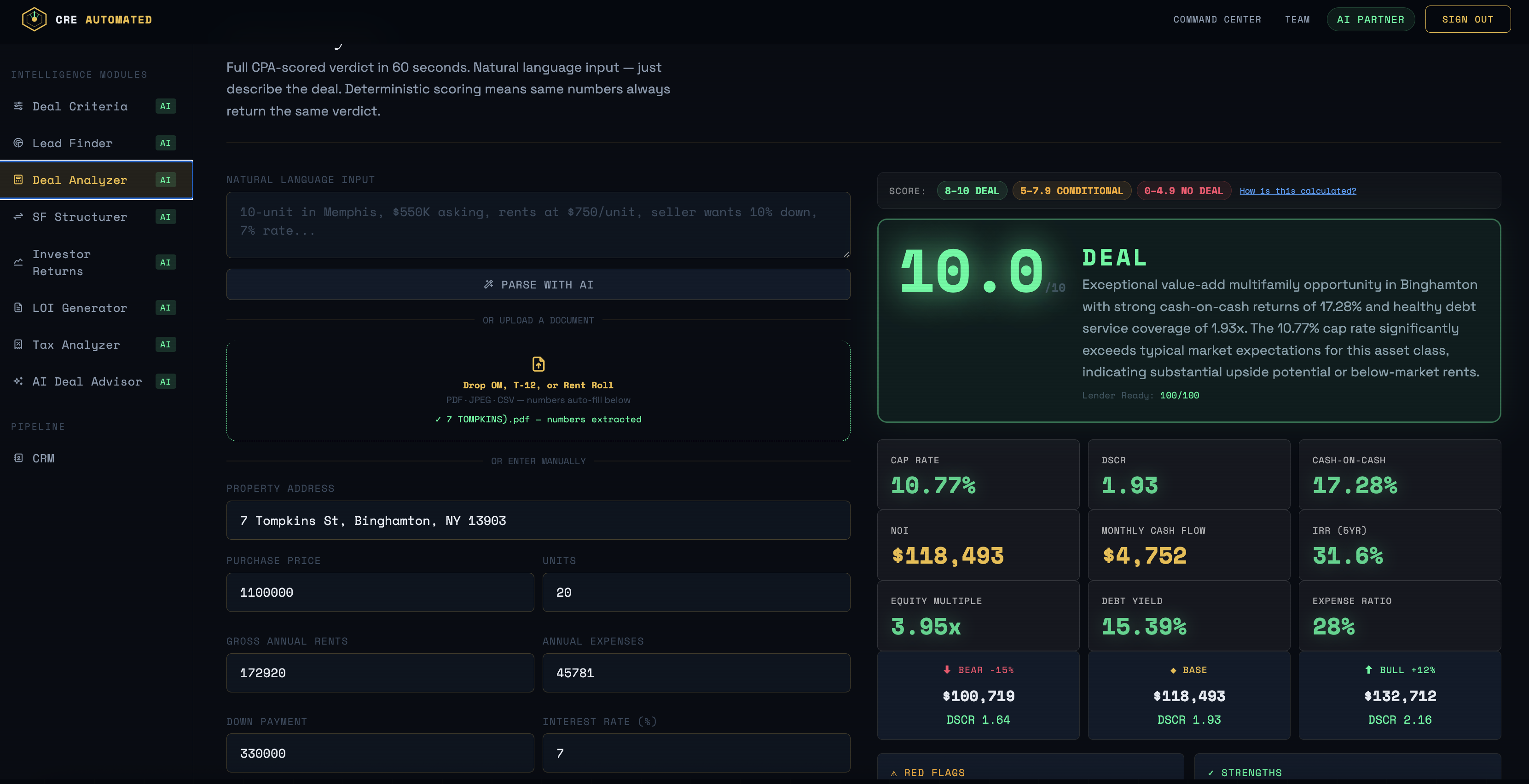Click the Lead Finder target icon

(18, 143)
